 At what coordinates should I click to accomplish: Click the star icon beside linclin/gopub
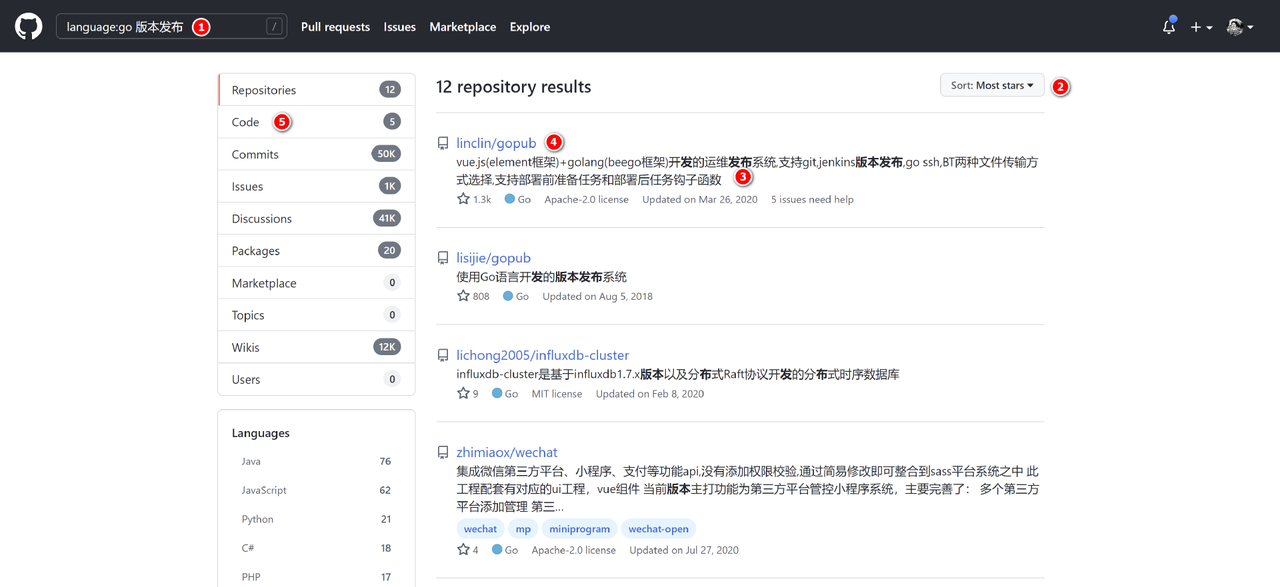click(x=461, y=199)
